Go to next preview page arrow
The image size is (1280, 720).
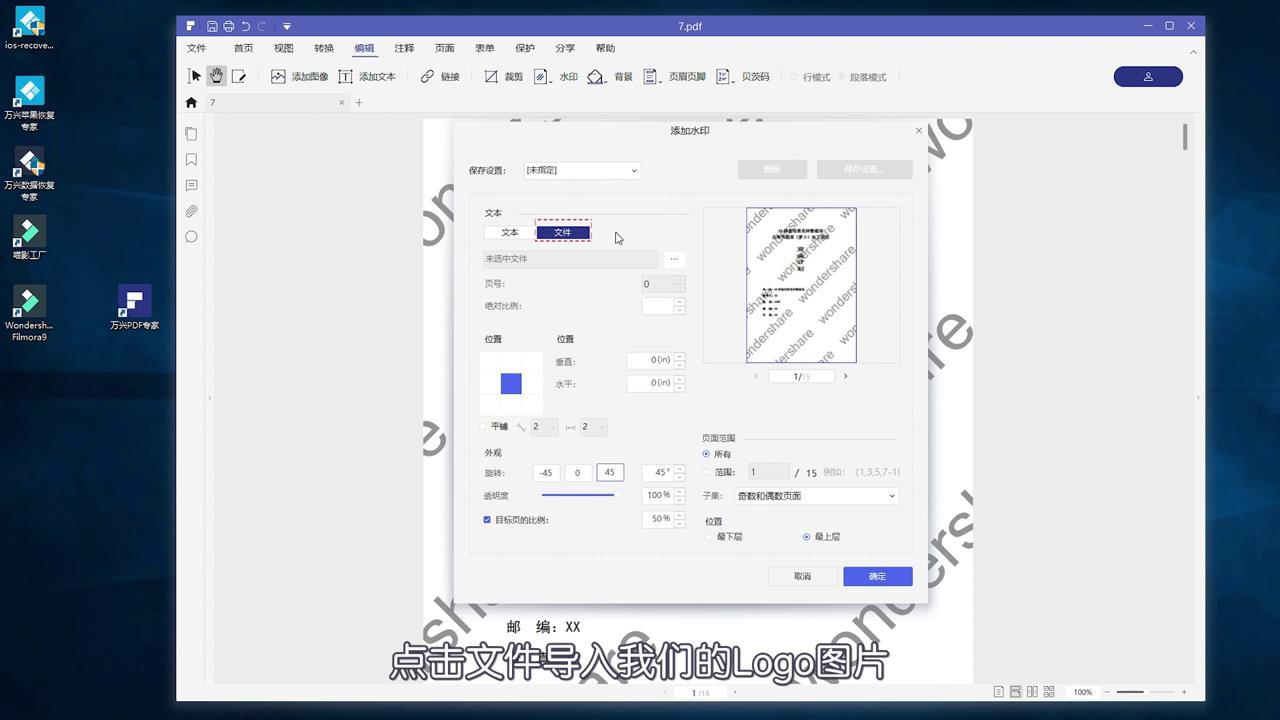coord(845,376)
